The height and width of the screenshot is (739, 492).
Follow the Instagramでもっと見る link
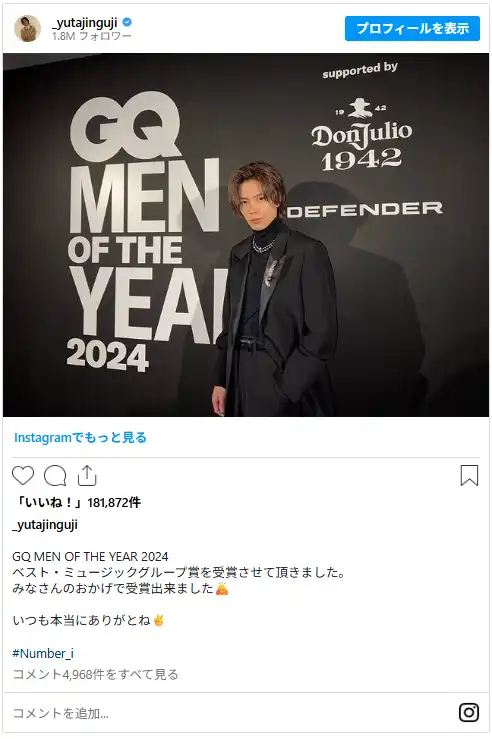point(80,437)
